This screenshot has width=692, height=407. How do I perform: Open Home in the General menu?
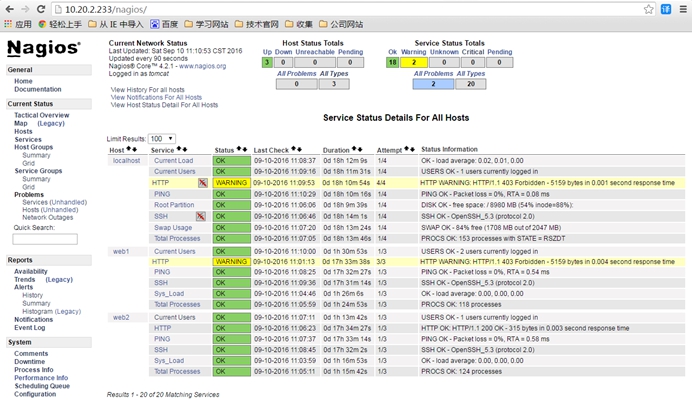(23, 81)
